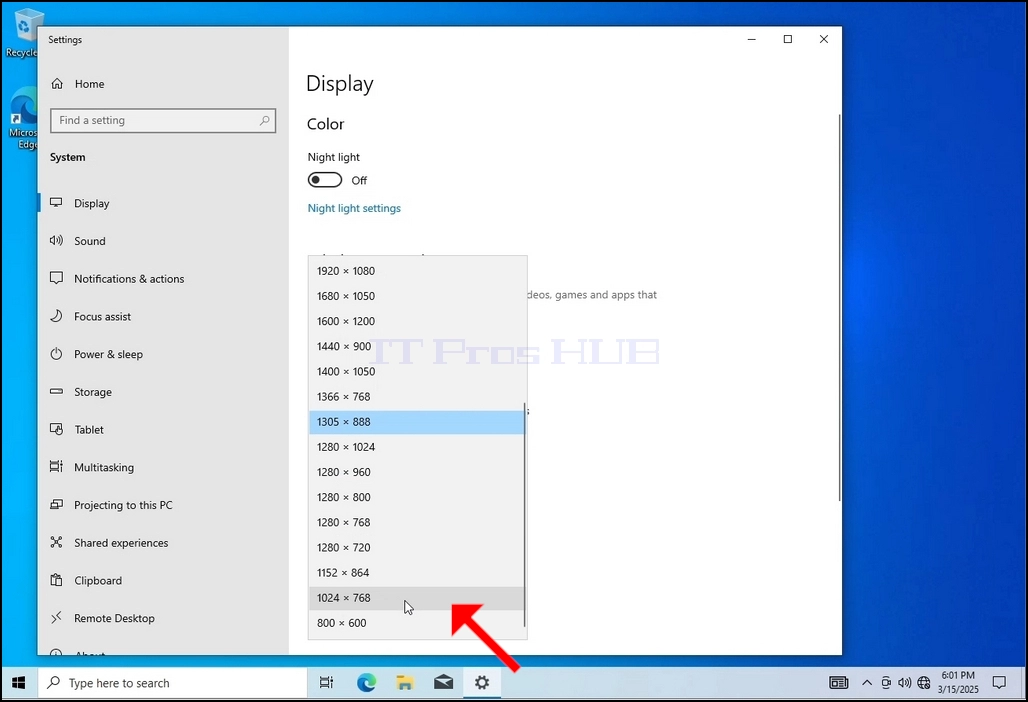1028x702 pixels.
Task: Open Clipboard settings in sidebar
Action: tap(98, 581)
